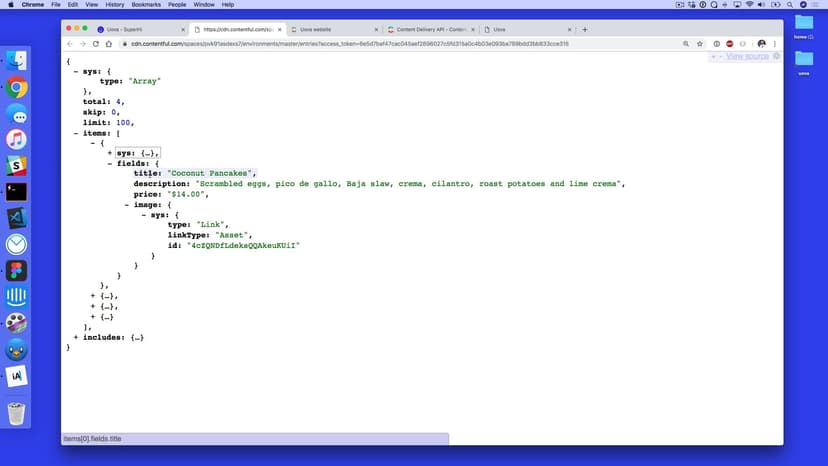Collapse the top-level sys object

[x=75, y=70]
